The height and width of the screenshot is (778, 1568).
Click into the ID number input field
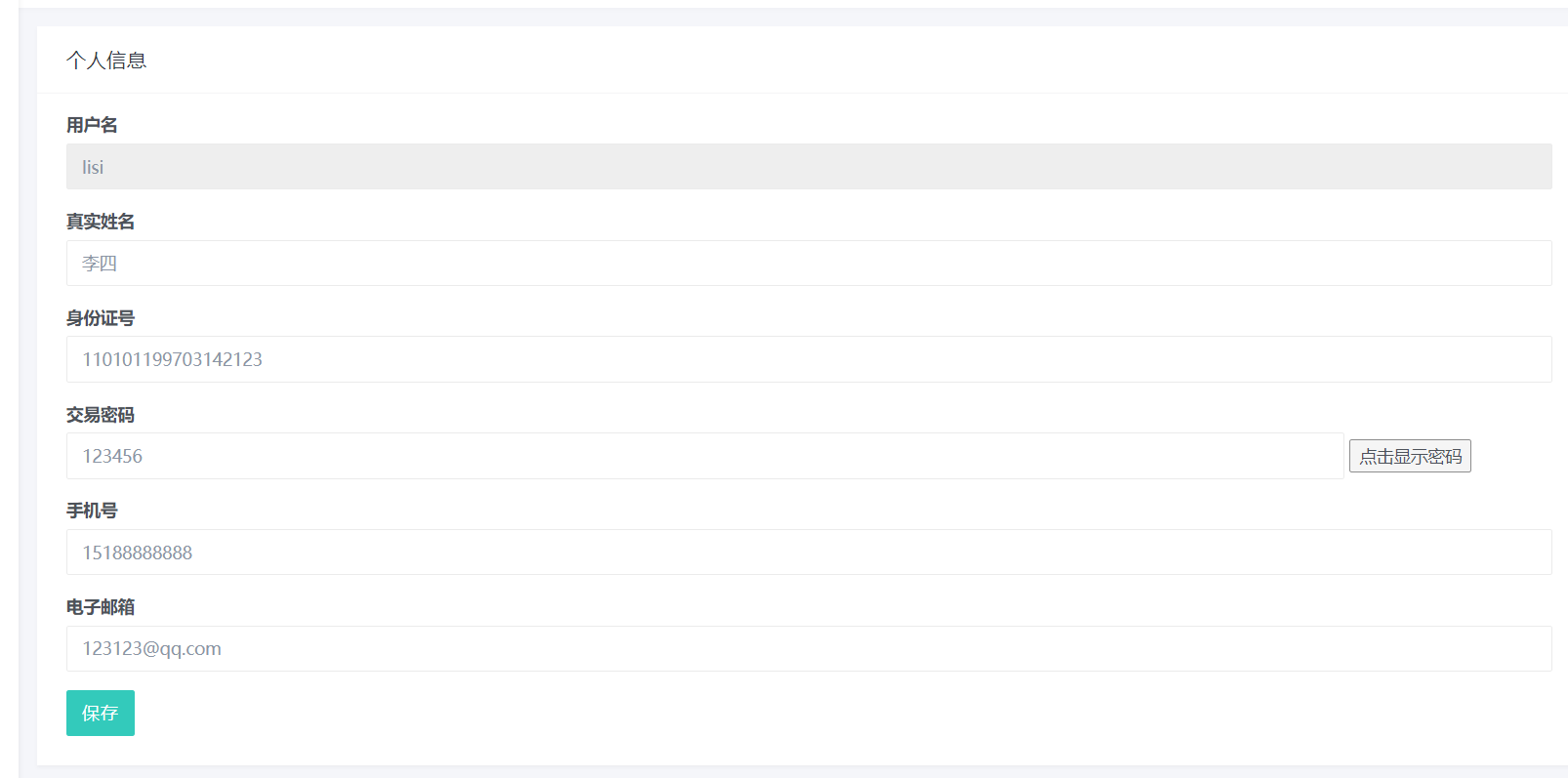(x=808, y=359)
